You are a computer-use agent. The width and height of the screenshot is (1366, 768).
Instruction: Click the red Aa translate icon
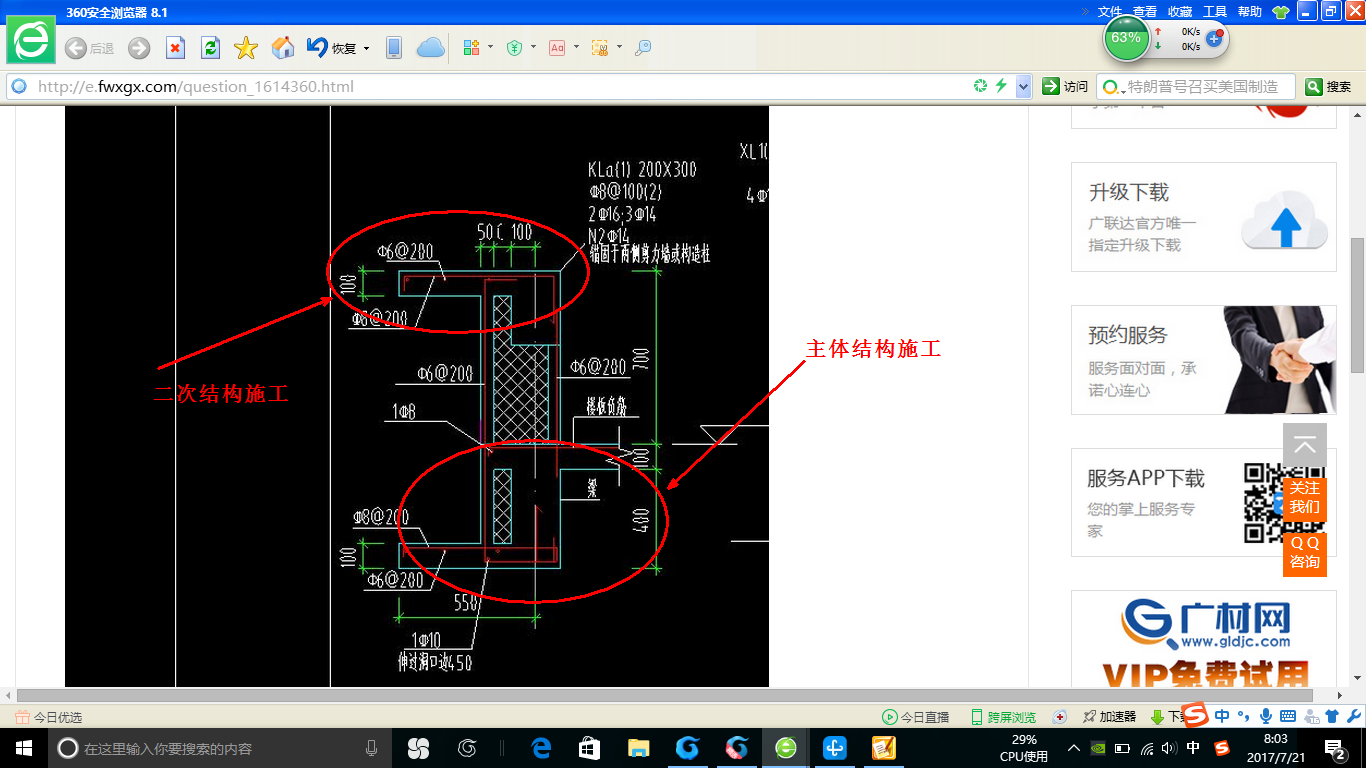(557, 48)
